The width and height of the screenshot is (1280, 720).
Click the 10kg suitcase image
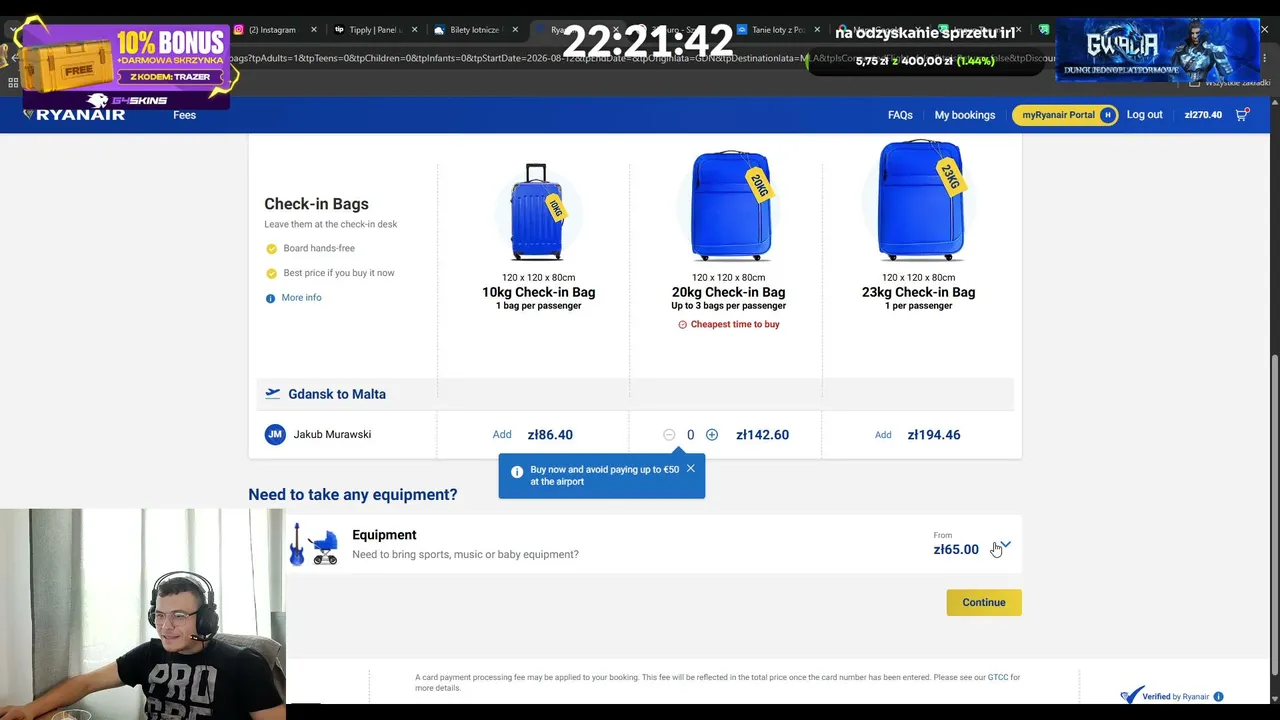(x=538, y=212)
